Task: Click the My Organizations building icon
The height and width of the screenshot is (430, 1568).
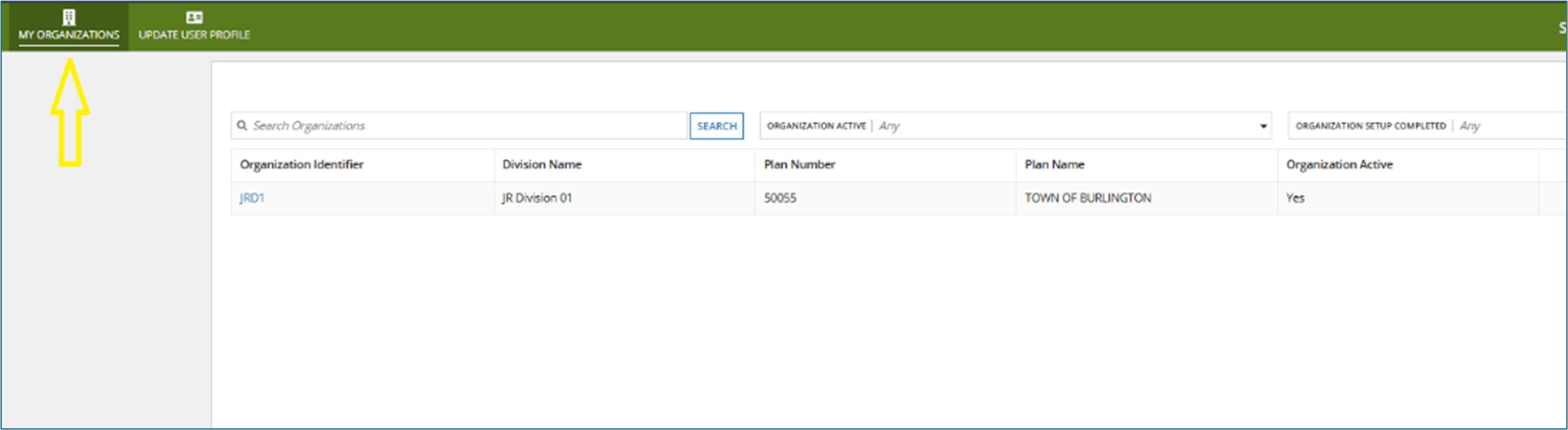Action: (69, 17)
